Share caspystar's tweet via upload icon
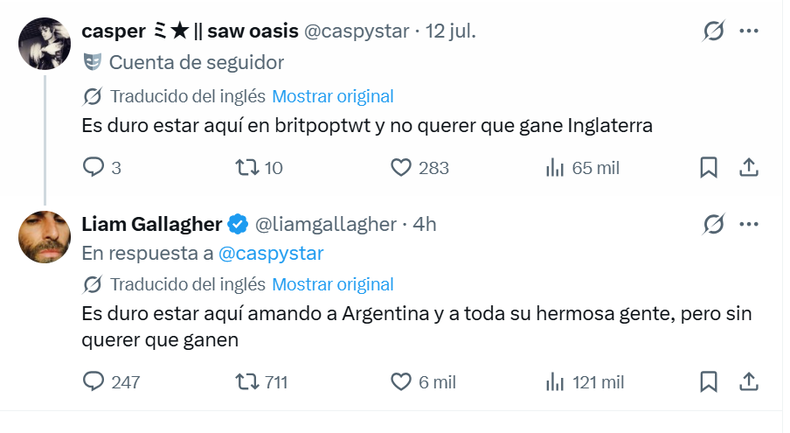790x433 pixels. pyautogui.click(x=749, y=167)
